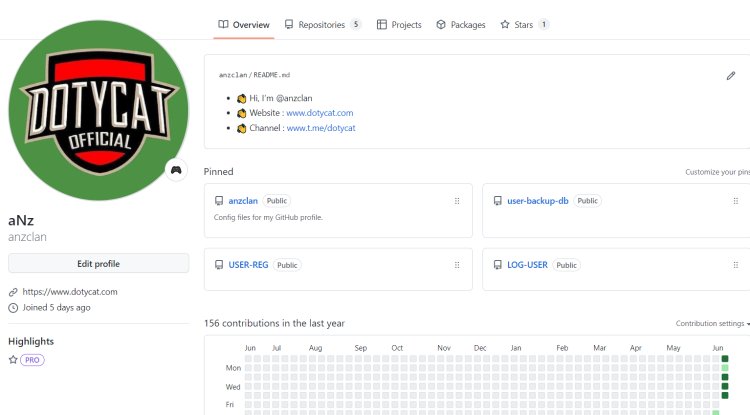
Task: Click drag handle on user-backup-db pinned repo
Action: [736, 201]
